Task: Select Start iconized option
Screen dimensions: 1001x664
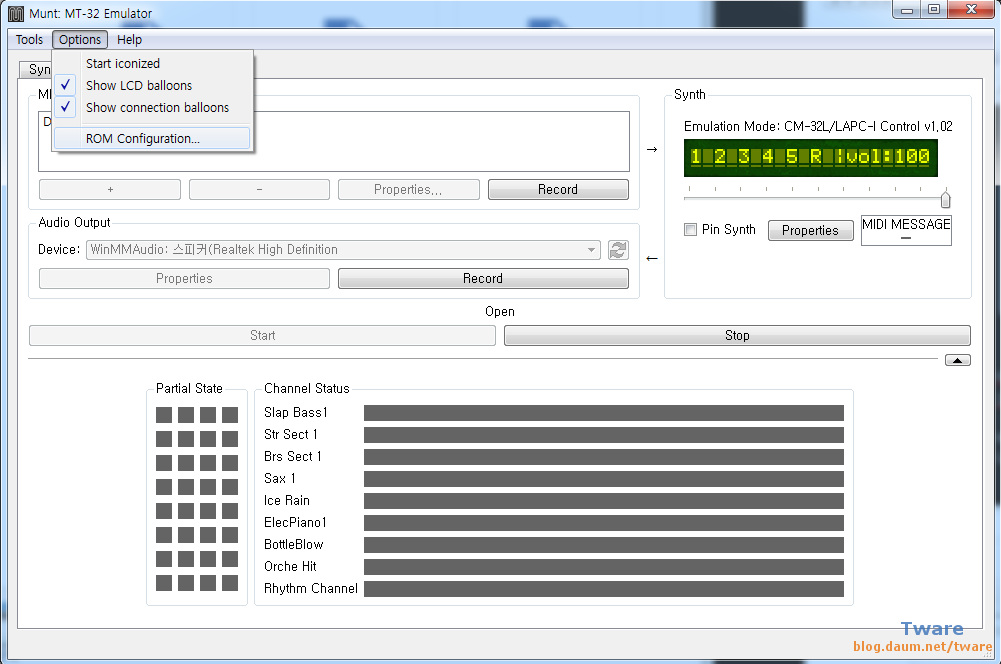Action: [x=152, y=63]
